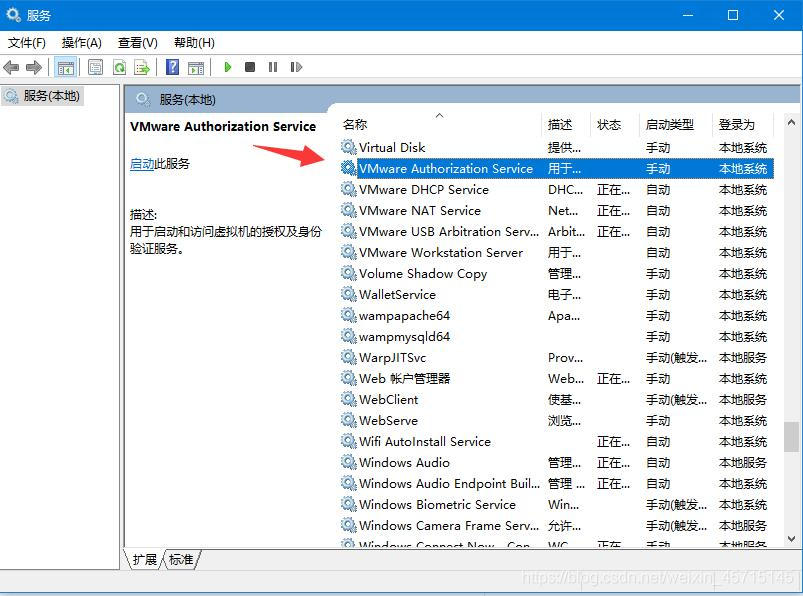This screenshot has width=803, height=596.
Task: Click the Refresh toolbar icon
Action: pyautogui.click(x=119, y=67)
